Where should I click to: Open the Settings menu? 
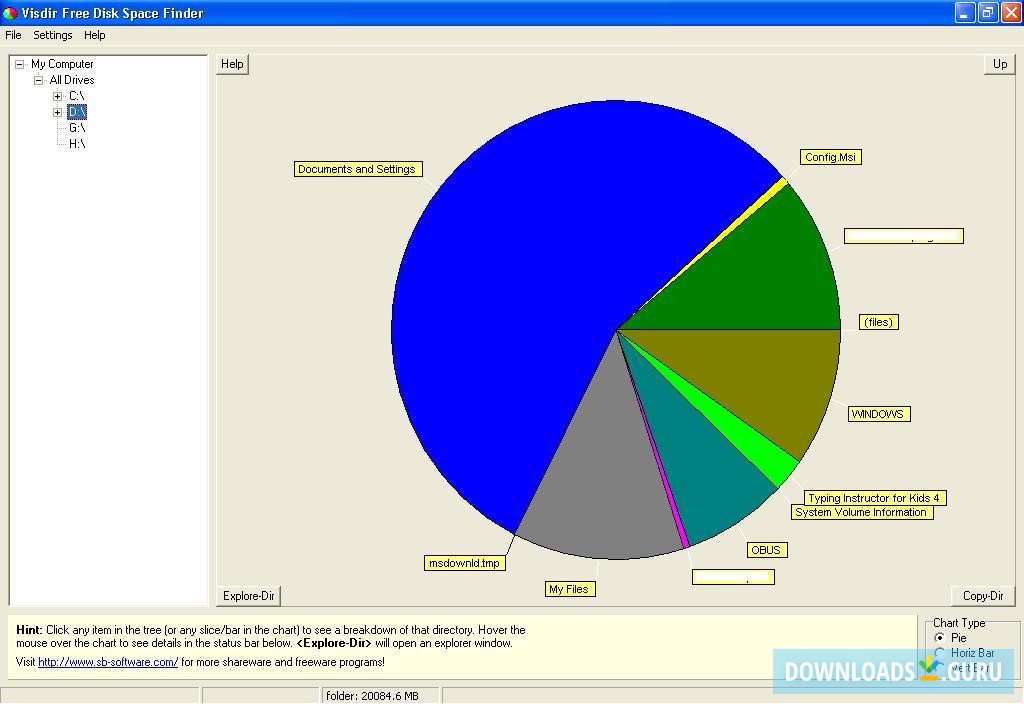tap(52, 35)
